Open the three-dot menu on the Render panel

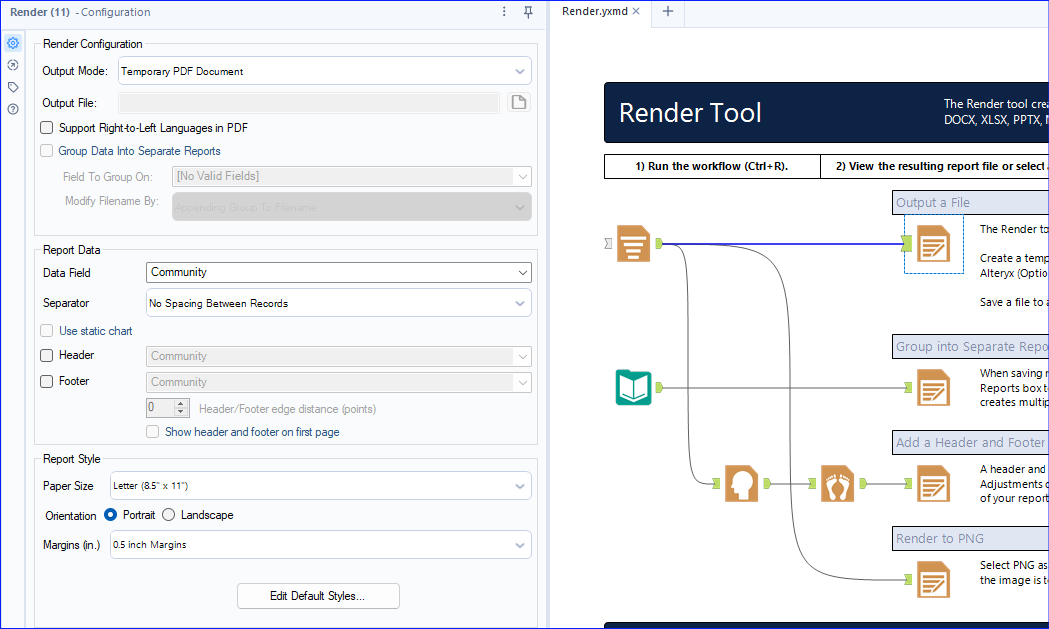[x=503, y=11]
